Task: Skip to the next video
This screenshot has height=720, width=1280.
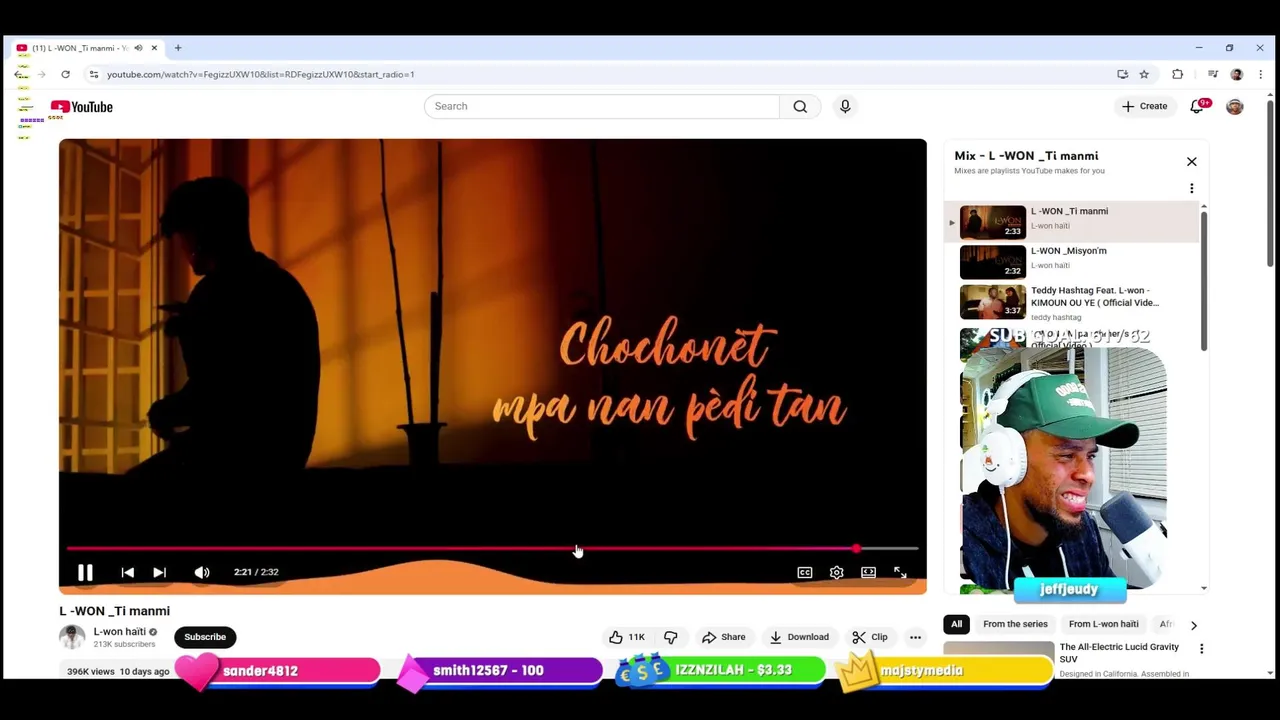Action: 159,572
